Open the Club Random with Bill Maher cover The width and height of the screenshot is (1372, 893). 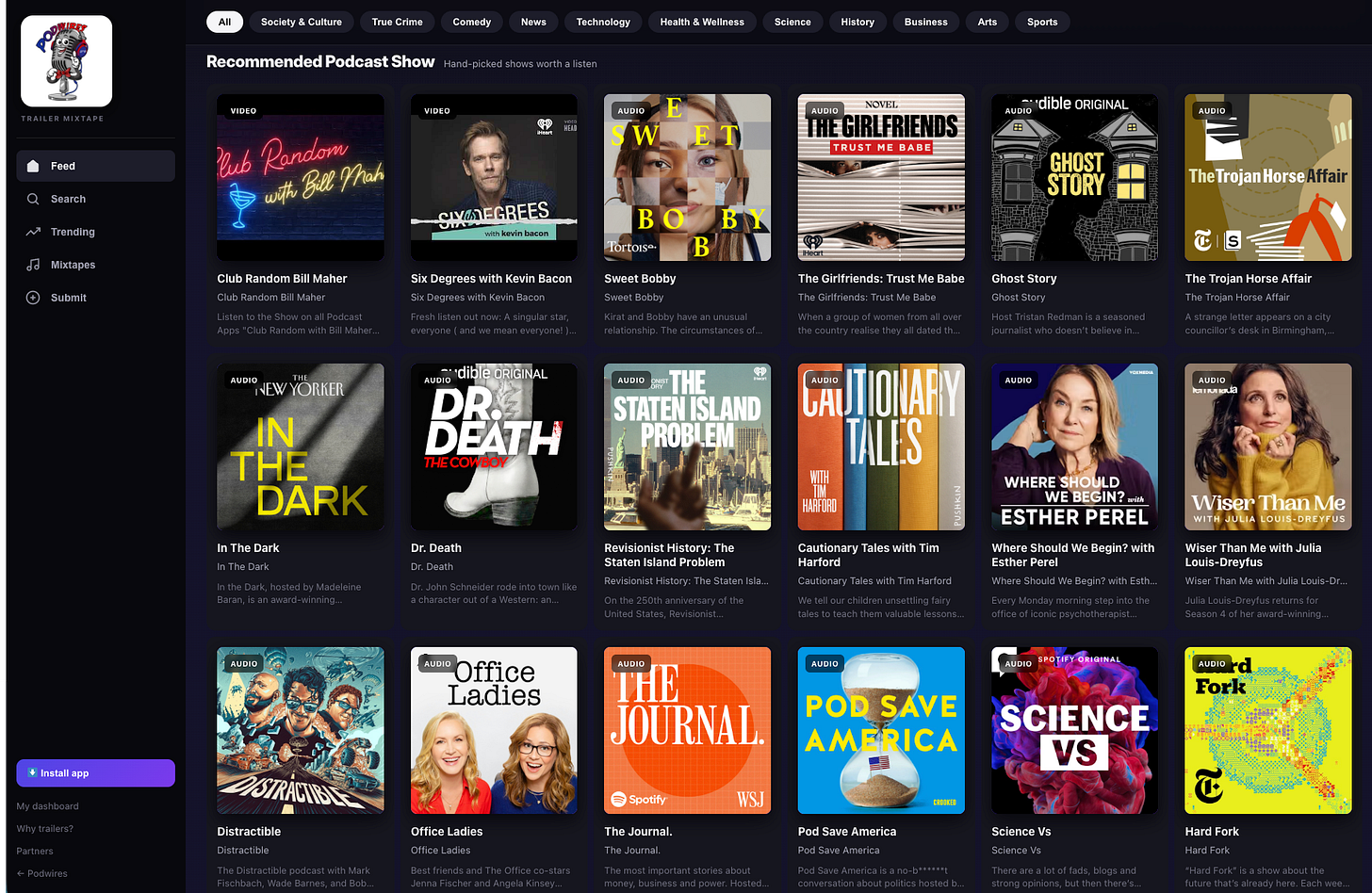pyautogui.click(x=301, y=177)
